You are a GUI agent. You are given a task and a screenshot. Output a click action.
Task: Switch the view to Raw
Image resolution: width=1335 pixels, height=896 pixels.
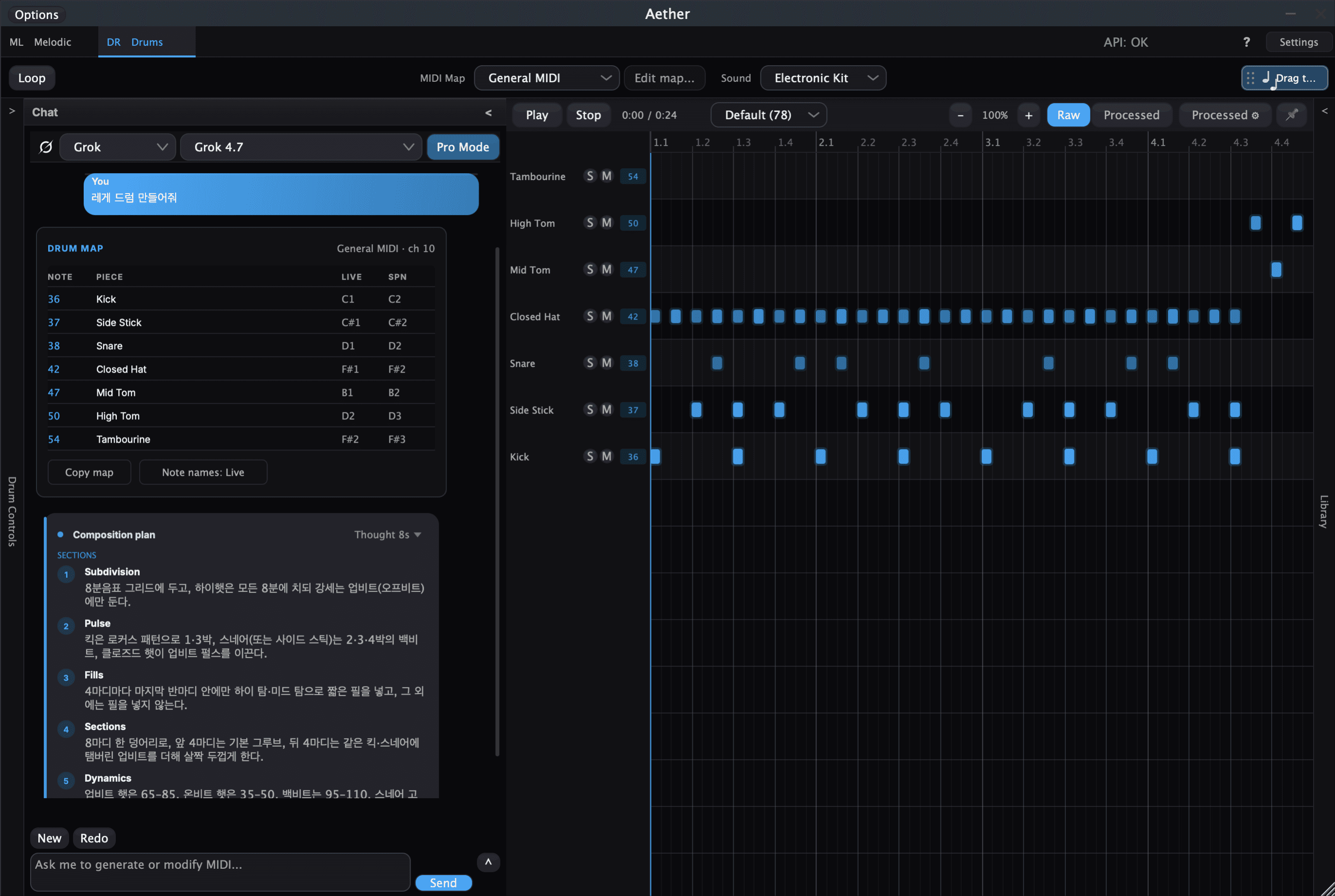(x=1068, y=115)
